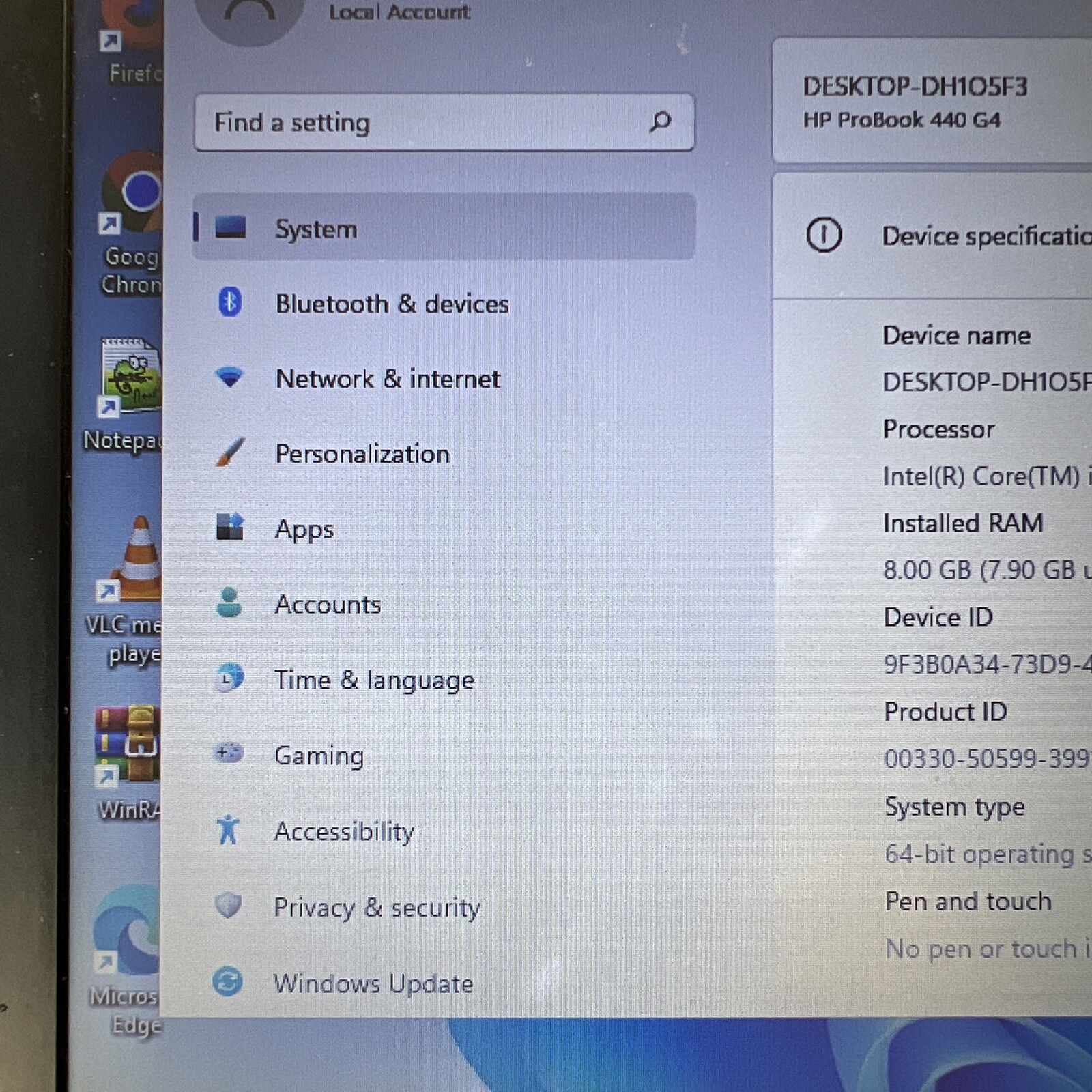Click the Installed RAM label

(963, 523)
